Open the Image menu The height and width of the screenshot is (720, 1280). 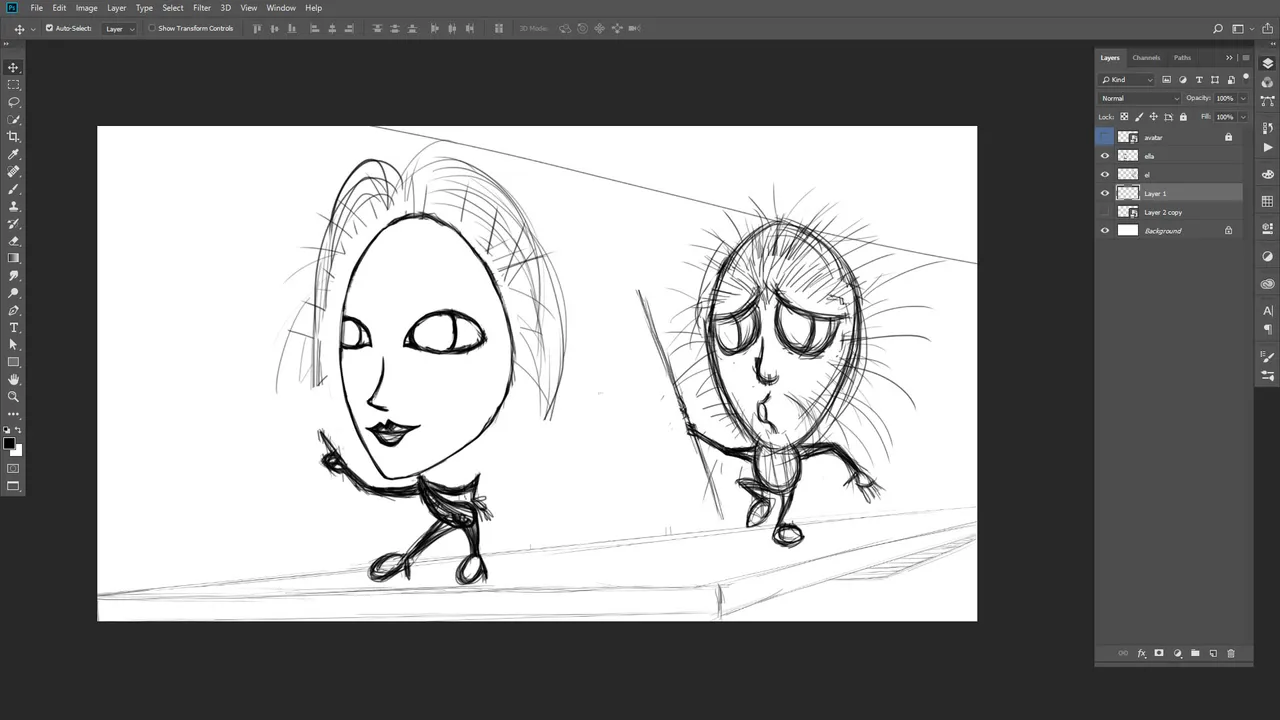point(87,8)
